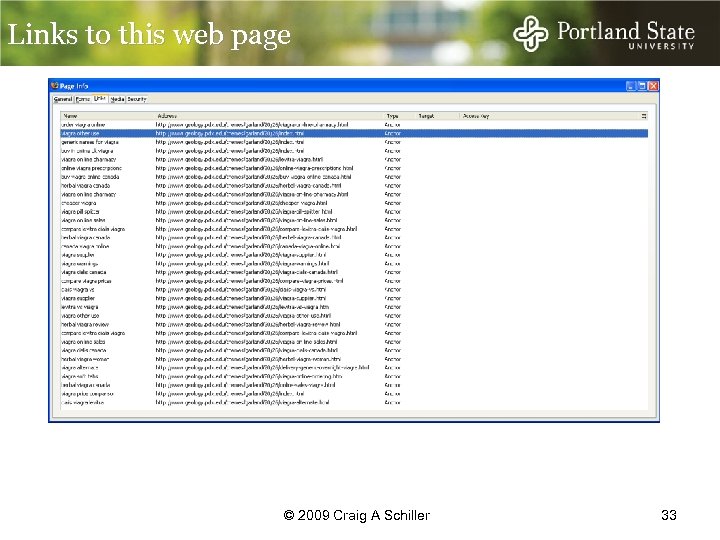
Task: Click the address ending cialis-viagra-vs.html
Action: [x=241, y=290]
